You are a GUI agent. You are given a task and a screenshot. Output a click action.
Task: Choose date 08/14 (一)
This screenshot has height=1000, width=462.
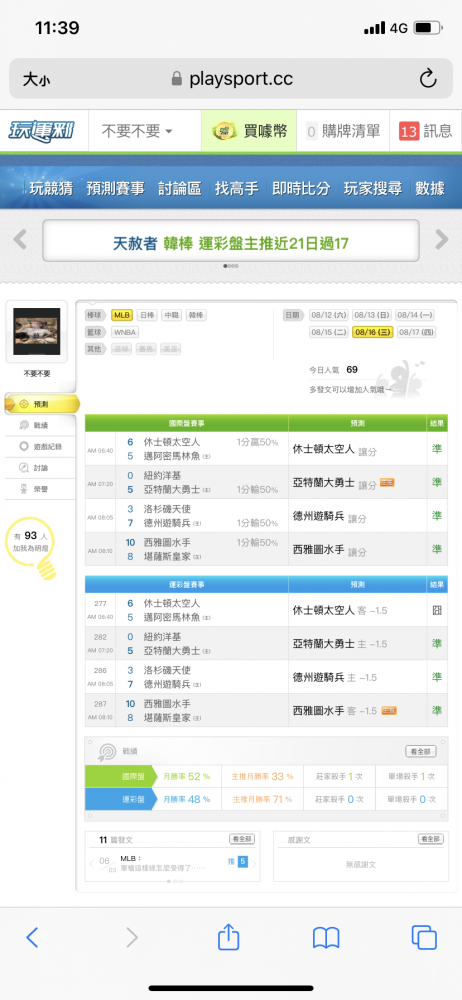(x=415, y=315)
